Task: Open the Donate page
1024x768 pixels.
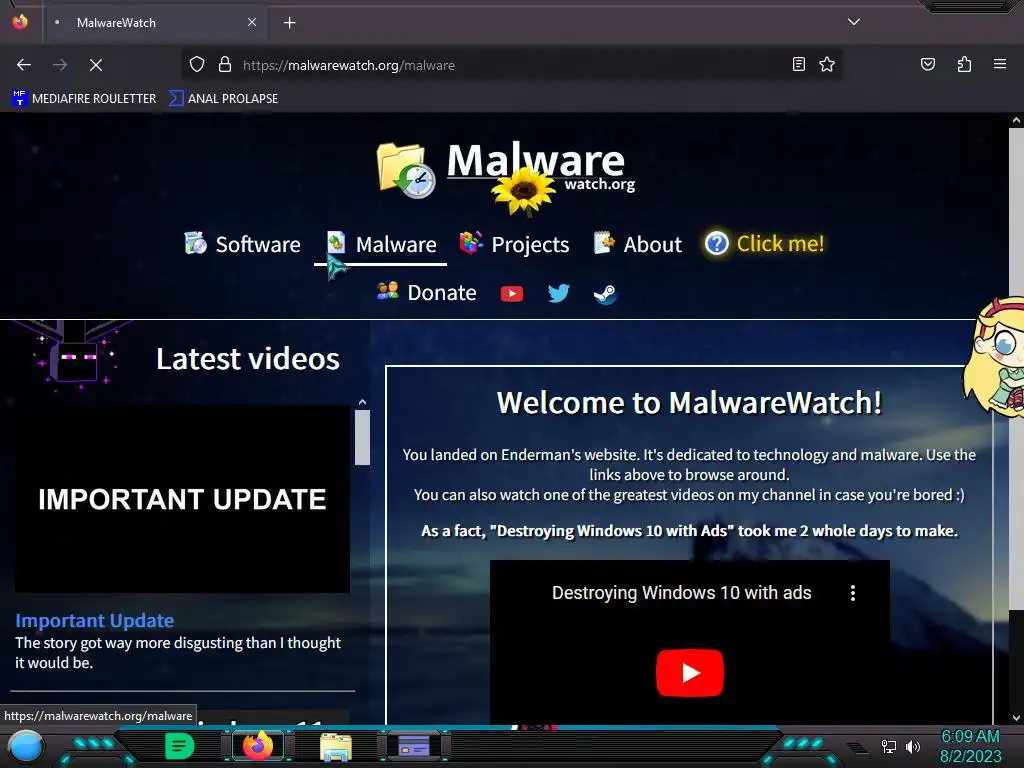Action: (426, 293)
